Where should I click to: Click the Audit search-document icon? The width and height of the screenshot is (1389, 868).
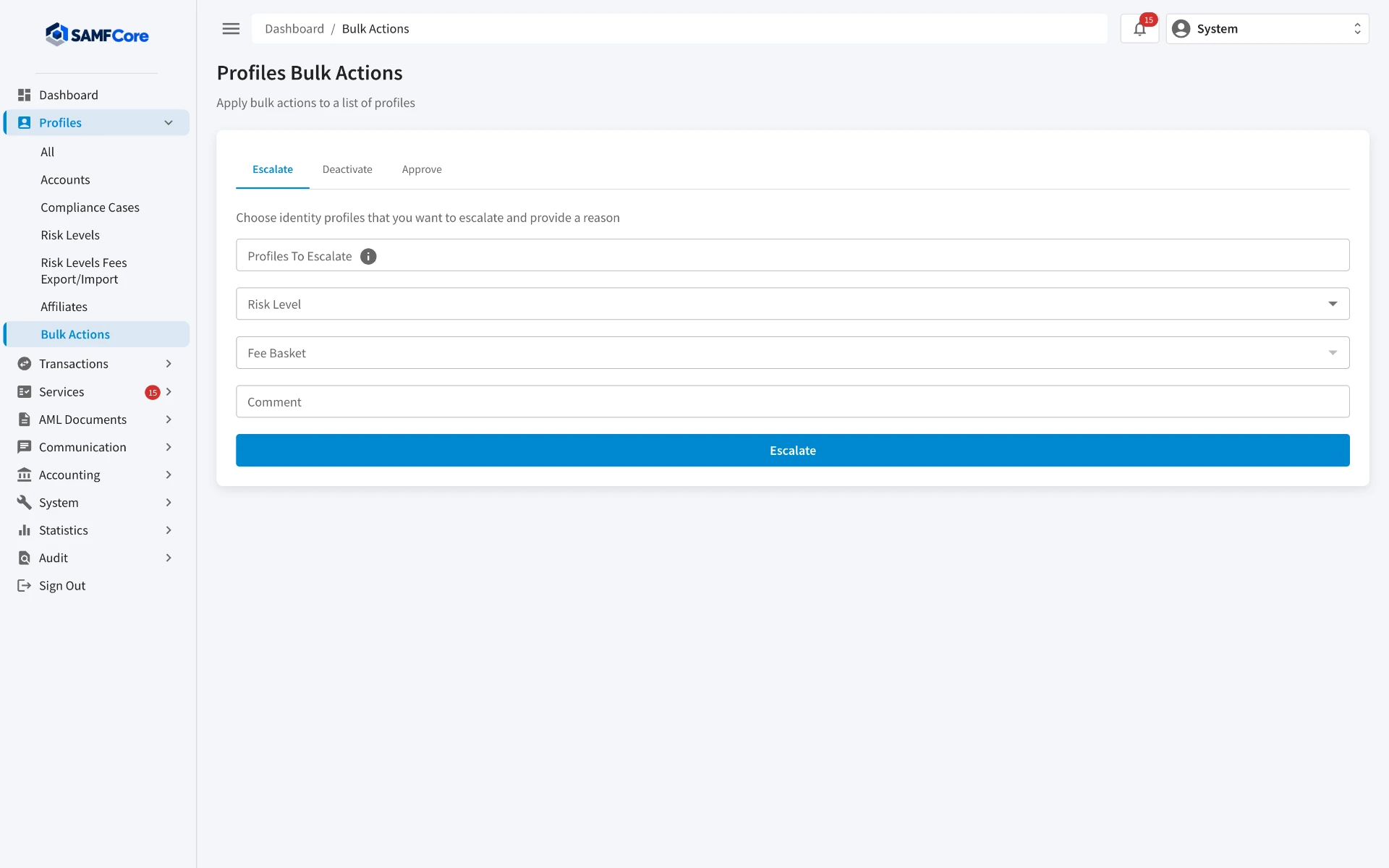(25, 558)
